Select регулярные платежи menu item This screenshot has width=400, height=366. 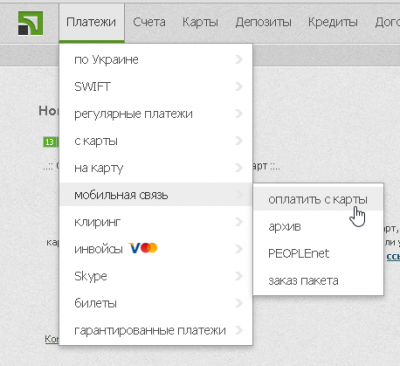pos(156,114)
